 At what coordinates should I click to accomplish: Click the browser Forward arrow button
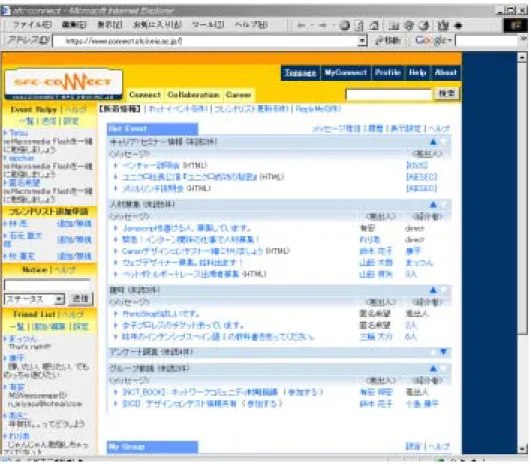pyautogui.click(x=322, y=25)
